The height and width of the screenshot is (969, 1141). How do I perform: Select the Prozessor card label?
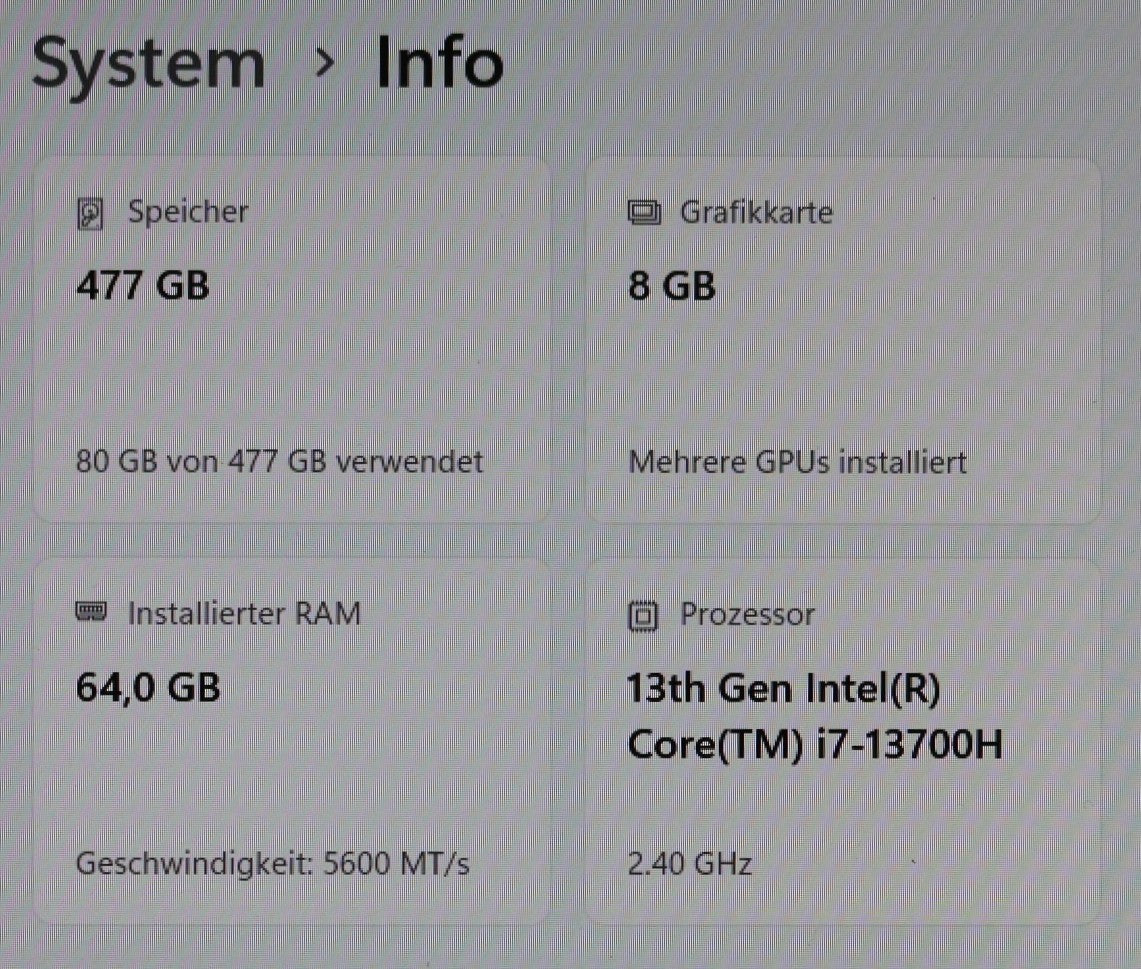tap(747, 614)
